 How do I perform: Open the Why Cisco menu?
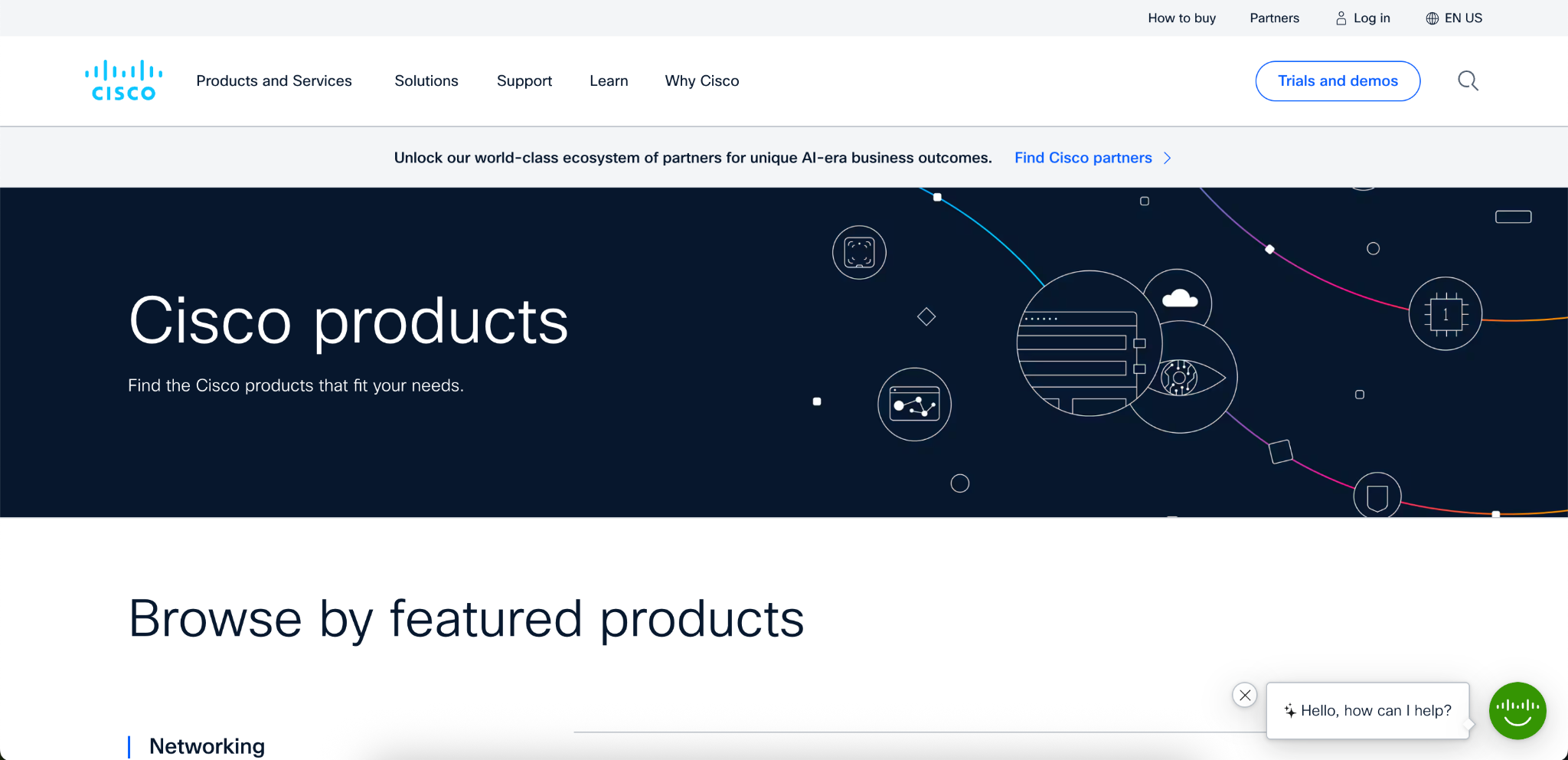tap(702, 80)
